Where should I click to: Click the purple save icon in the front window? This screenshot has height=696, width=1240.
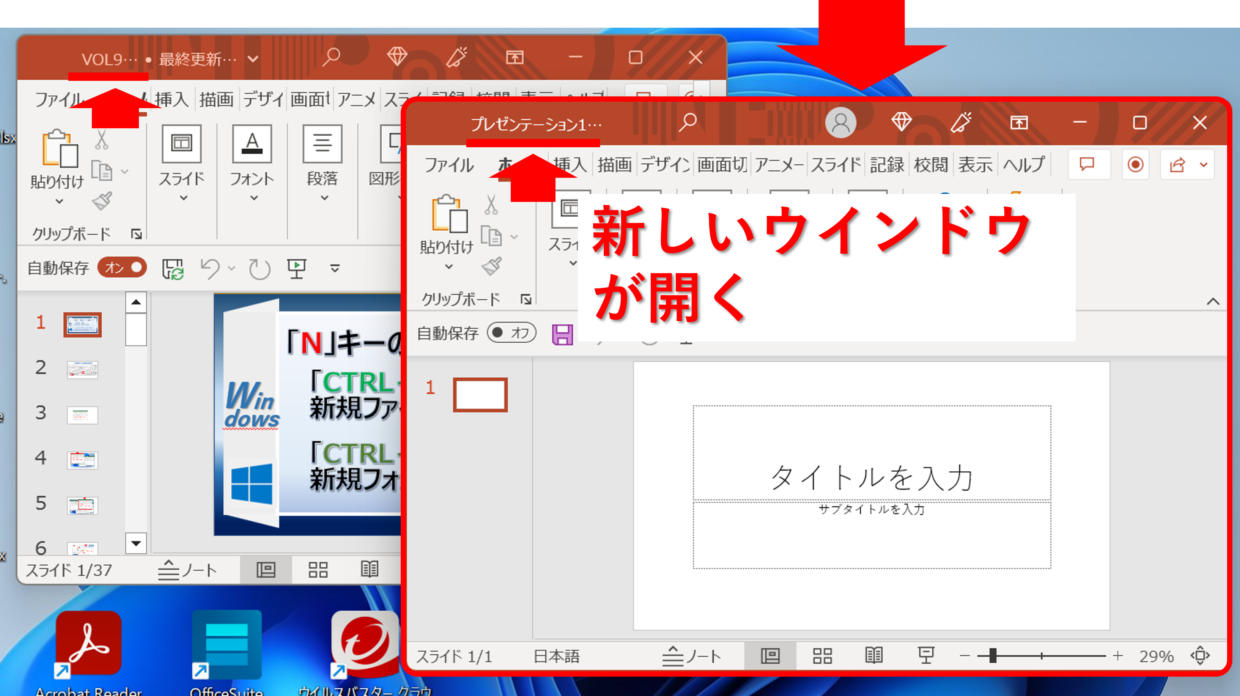point(563,334)
